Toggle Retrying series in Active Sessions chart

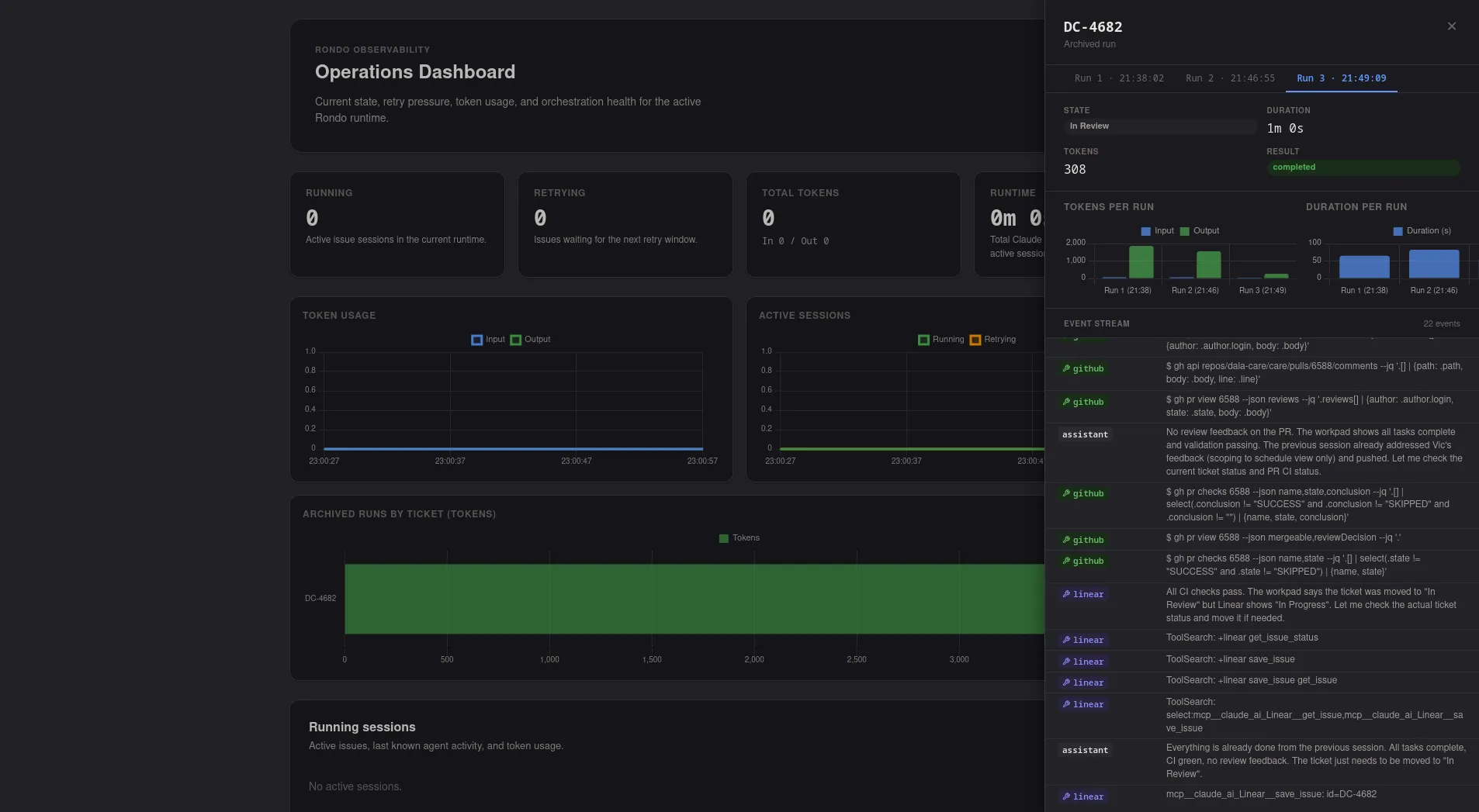click(992, 340)
